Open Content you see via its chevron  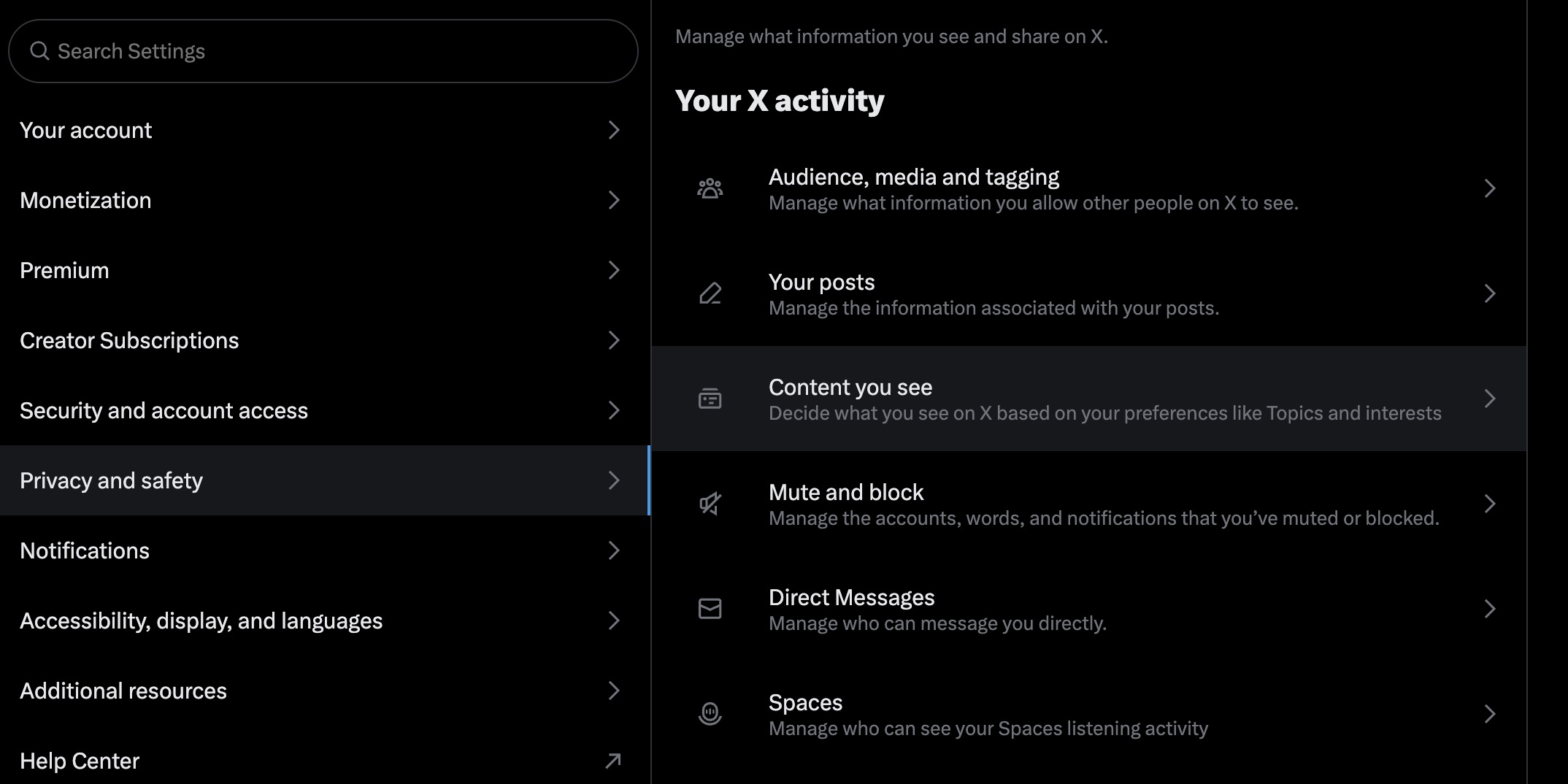(x=1491, y=399)
